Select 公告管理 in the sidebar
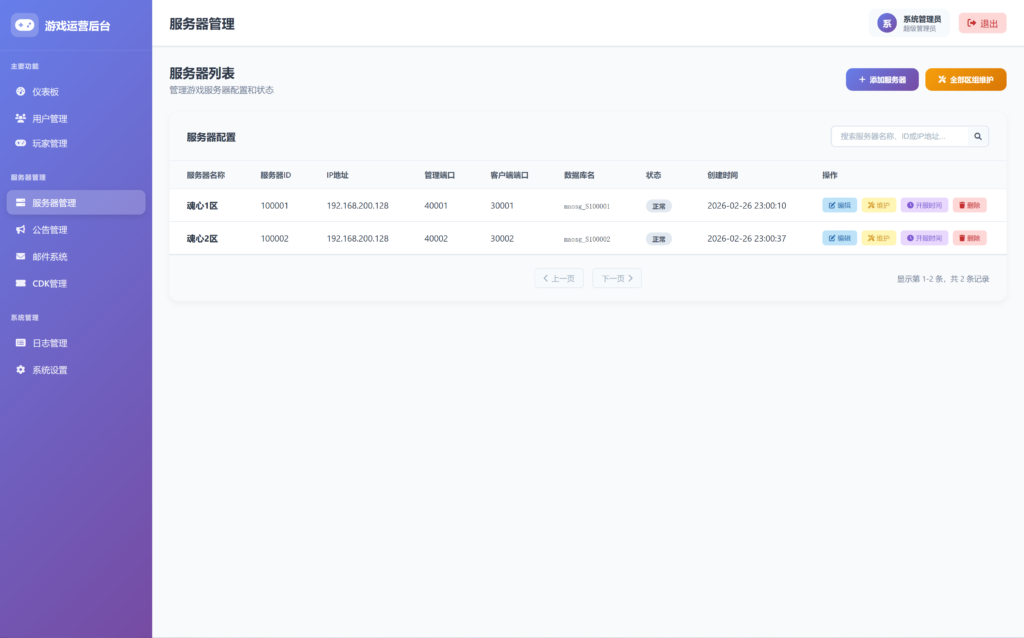Viewport: 1024px width, 638px height. pyautogui.click(x=49, y=230)
